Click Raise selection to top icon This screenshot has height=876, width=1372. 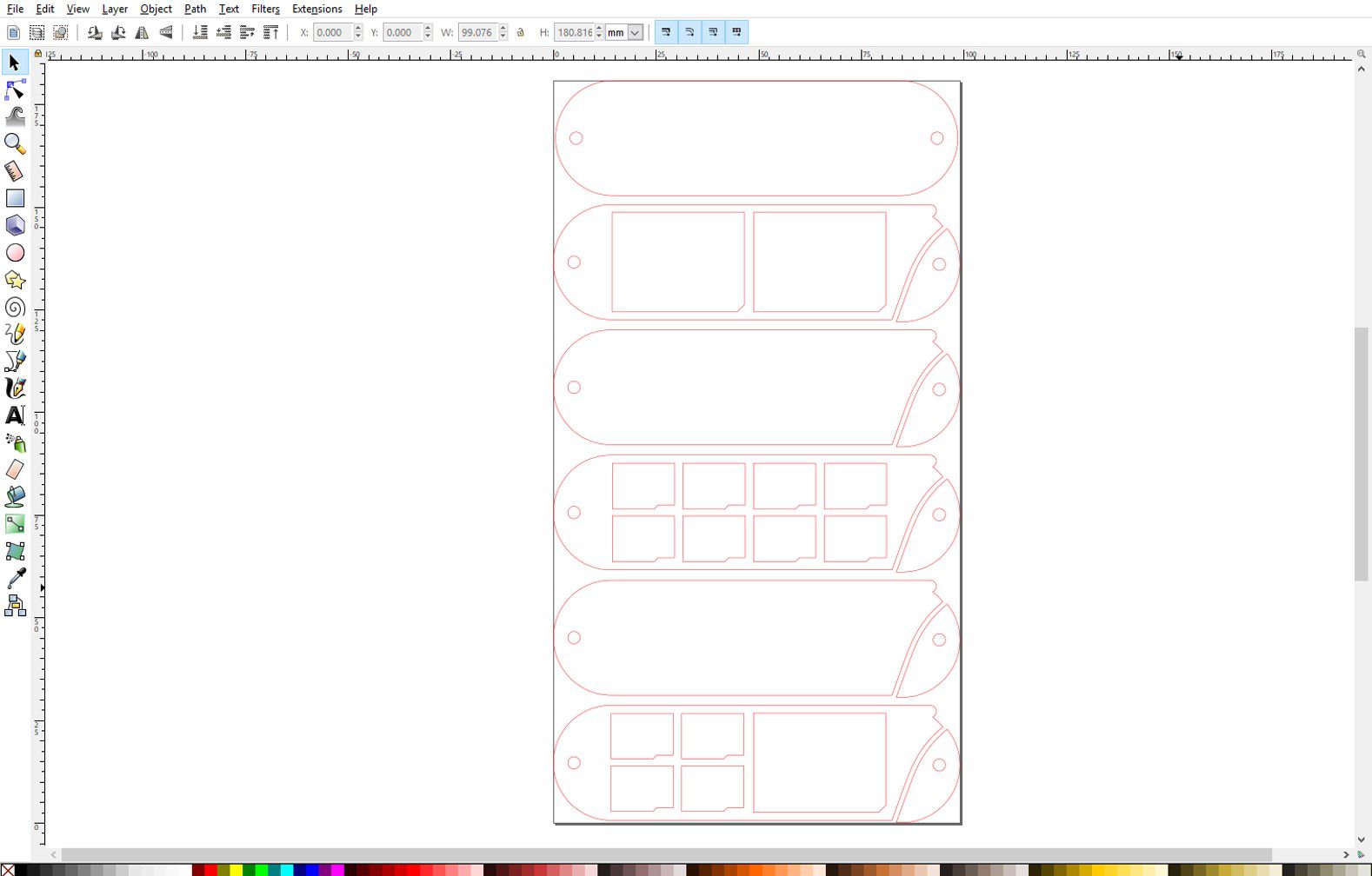pos(270,33)
